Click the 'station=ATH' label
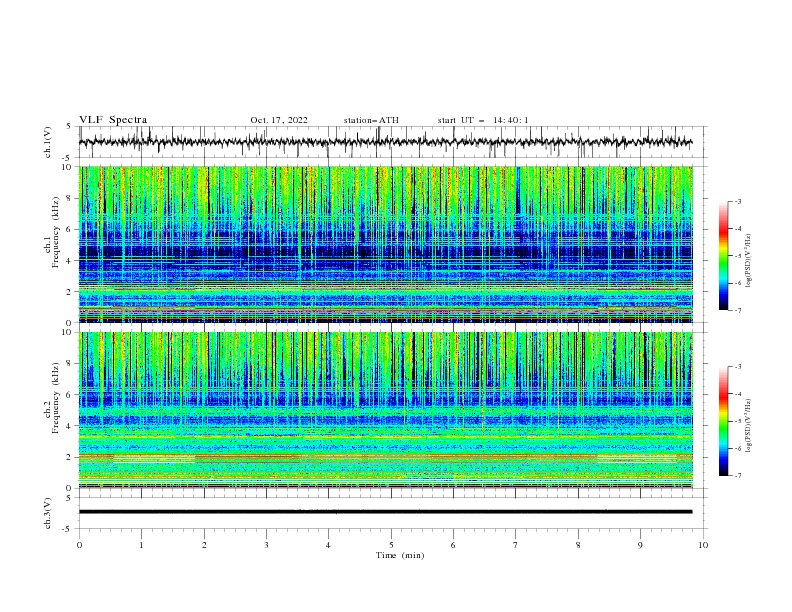The width and height of the screenshot is (792, 612). click(x=371, y=120)
